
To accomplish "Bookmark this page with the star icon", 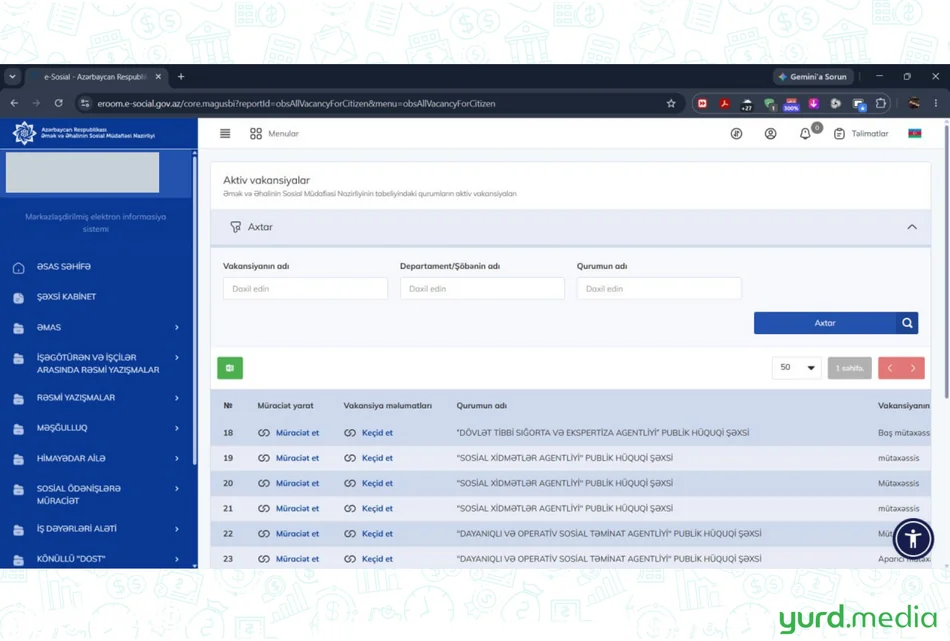I will point(671,104).
